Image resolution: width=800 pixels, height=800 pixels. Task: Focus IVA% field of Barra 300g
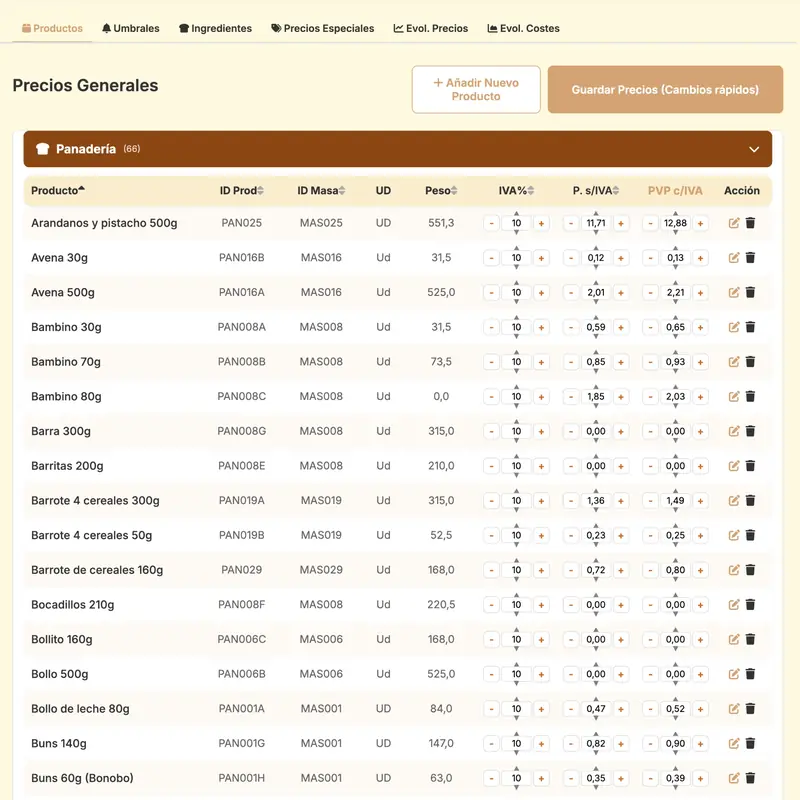tap(516, 431)
